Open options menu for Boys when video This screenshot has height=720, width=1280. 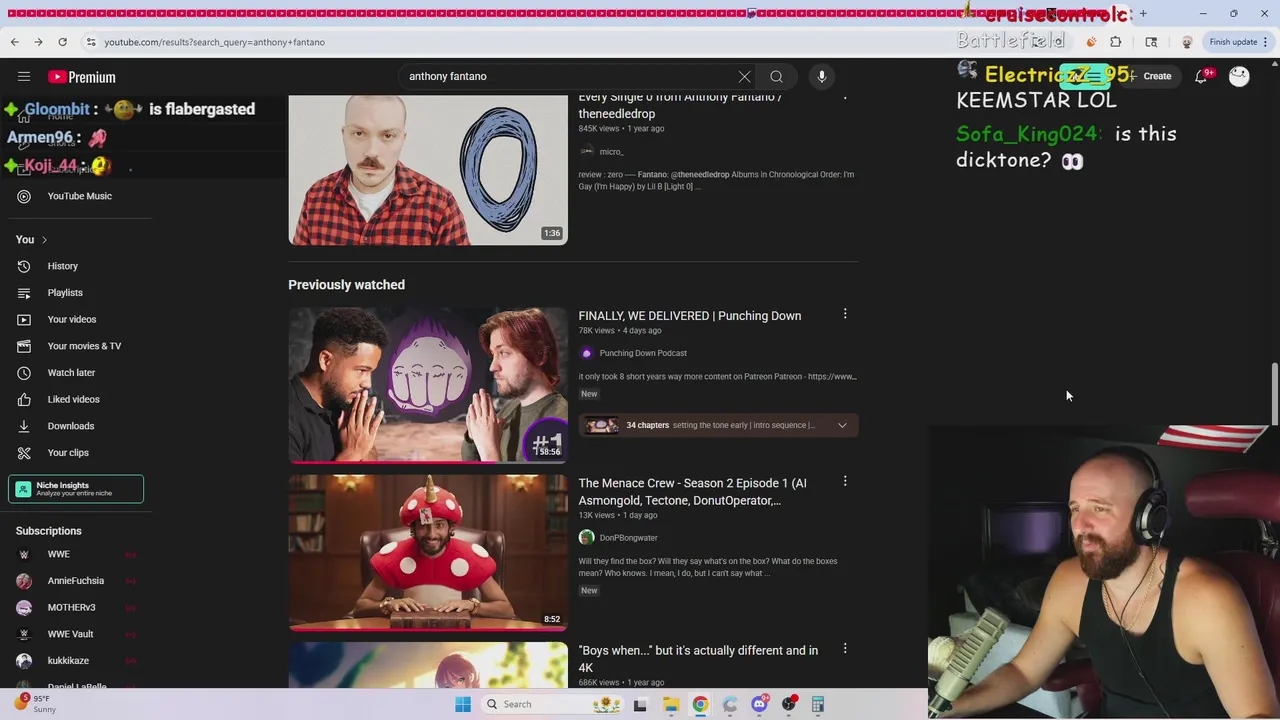[x=845, y=650]
